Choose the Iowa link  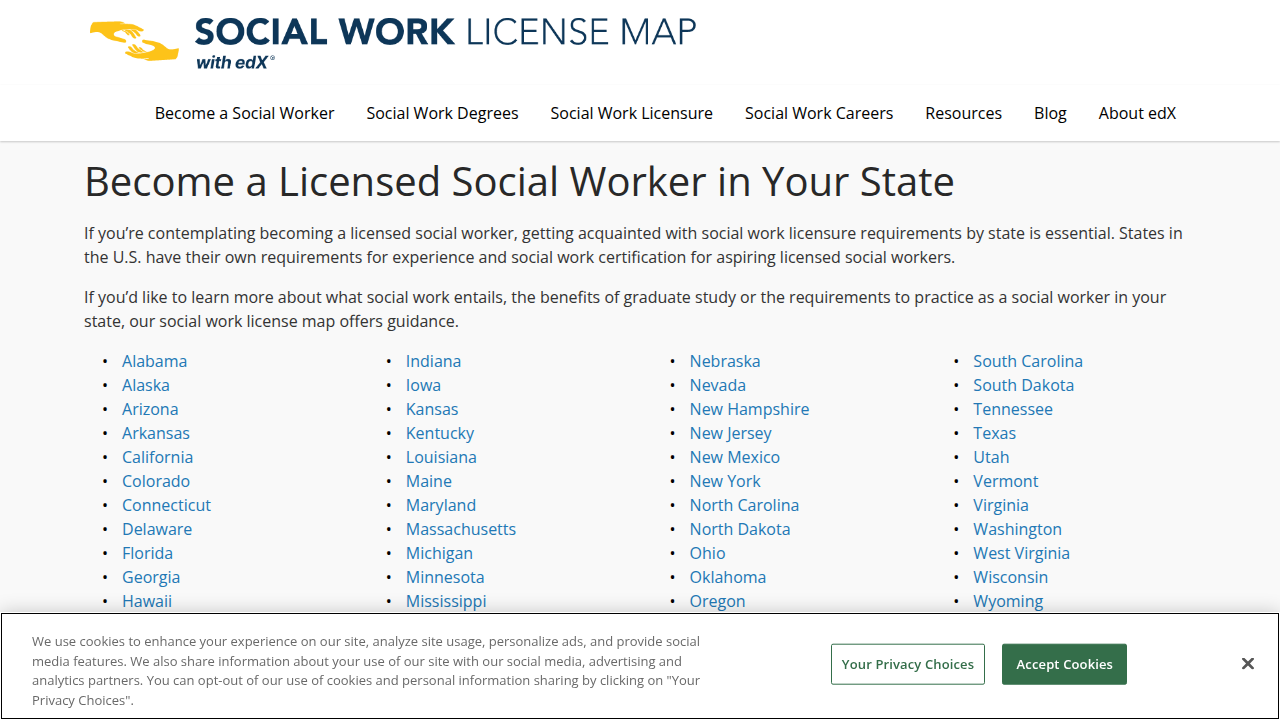pyautogui.click(x=423, y=385)
